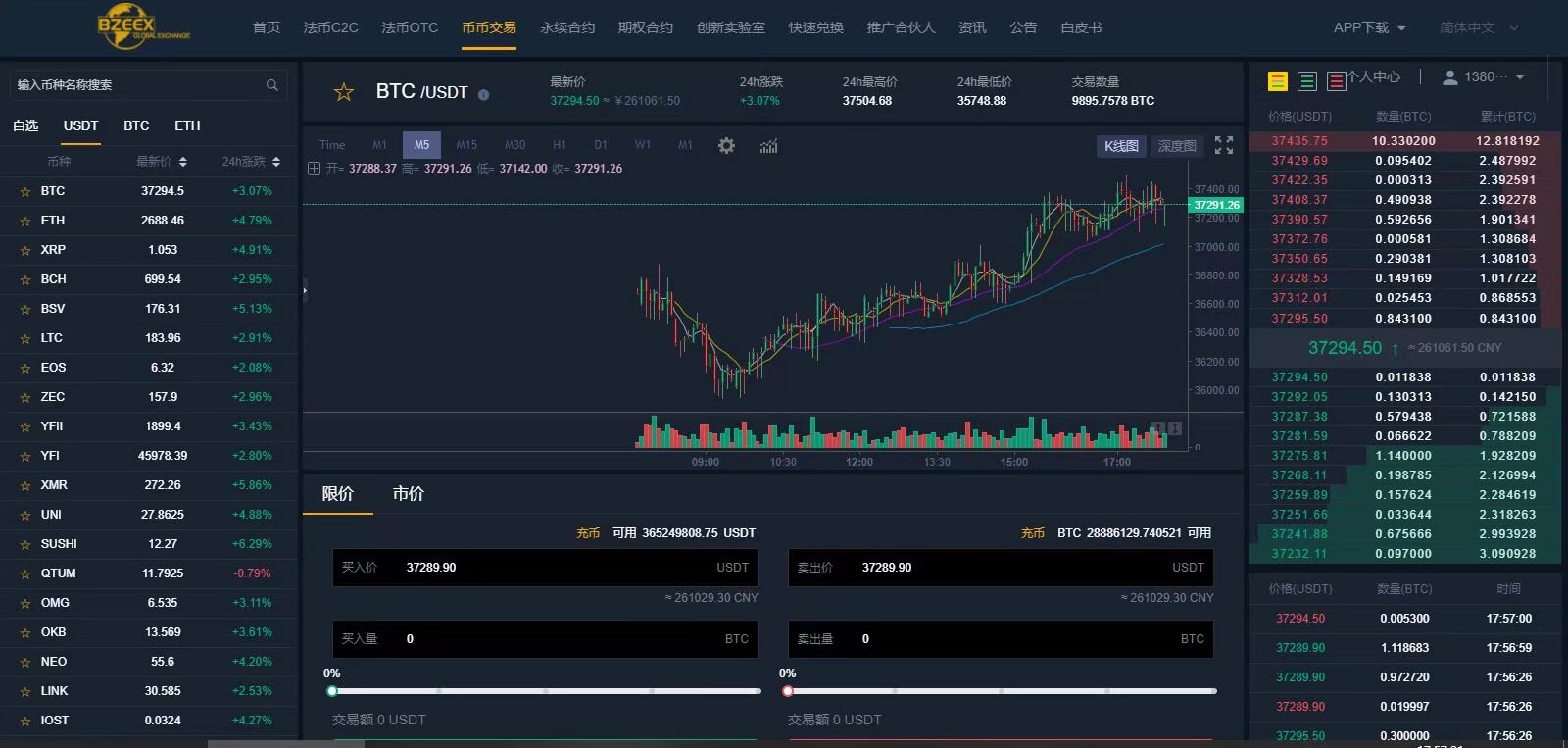Click the info icon beside BTC/USDT
Viewport: 1568px width, 748px height.
[x=483, y=95]
